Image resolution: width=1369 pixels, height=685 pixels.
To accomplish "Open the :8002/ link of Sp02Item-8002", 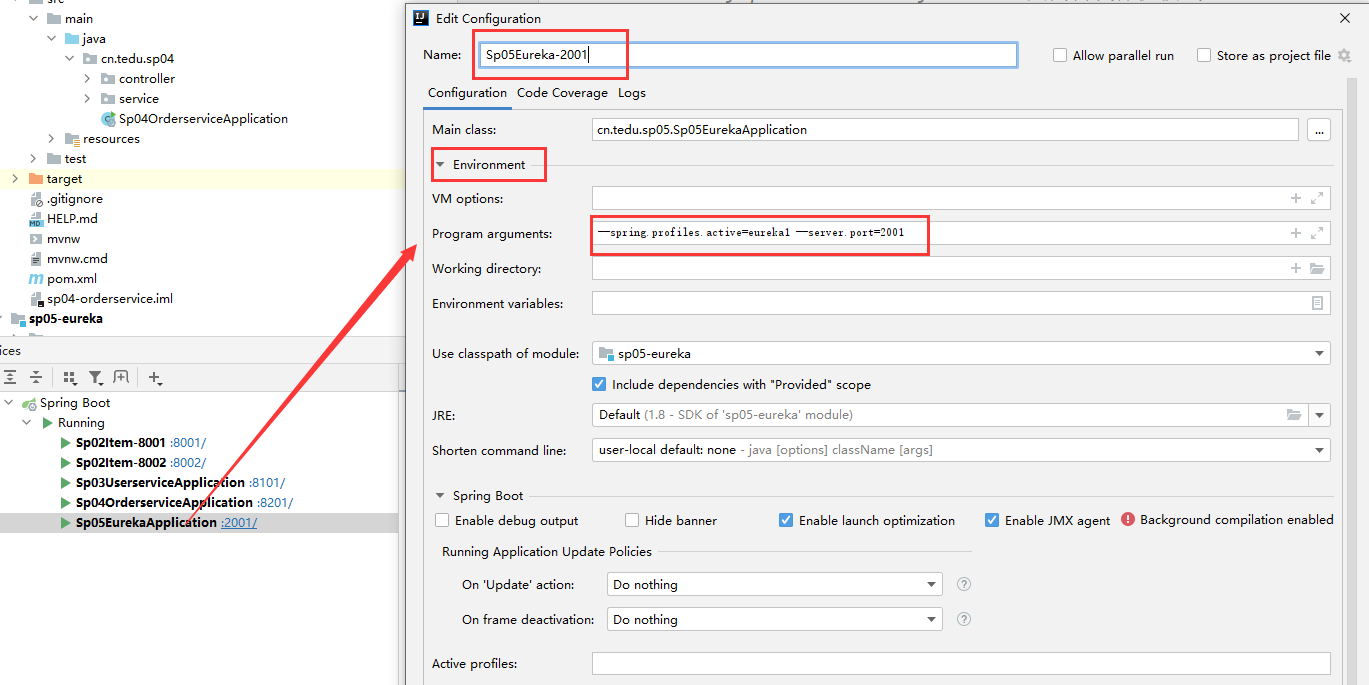I will 188,462.
